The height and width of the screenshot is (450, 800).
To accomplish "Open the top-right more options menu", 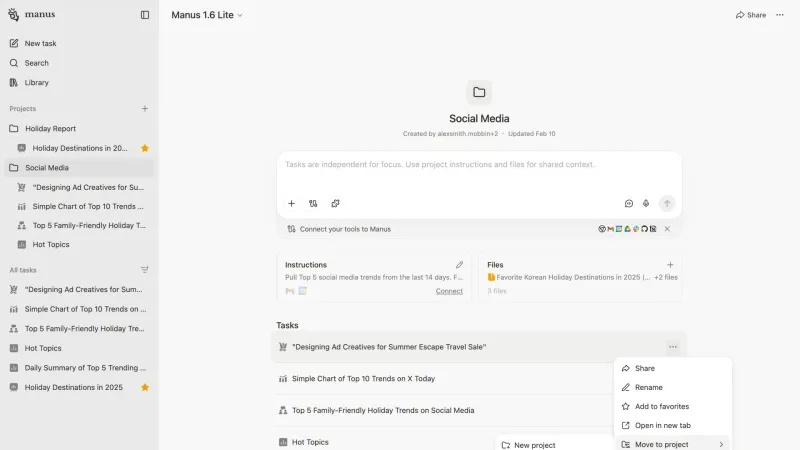I will pos(780,15).
